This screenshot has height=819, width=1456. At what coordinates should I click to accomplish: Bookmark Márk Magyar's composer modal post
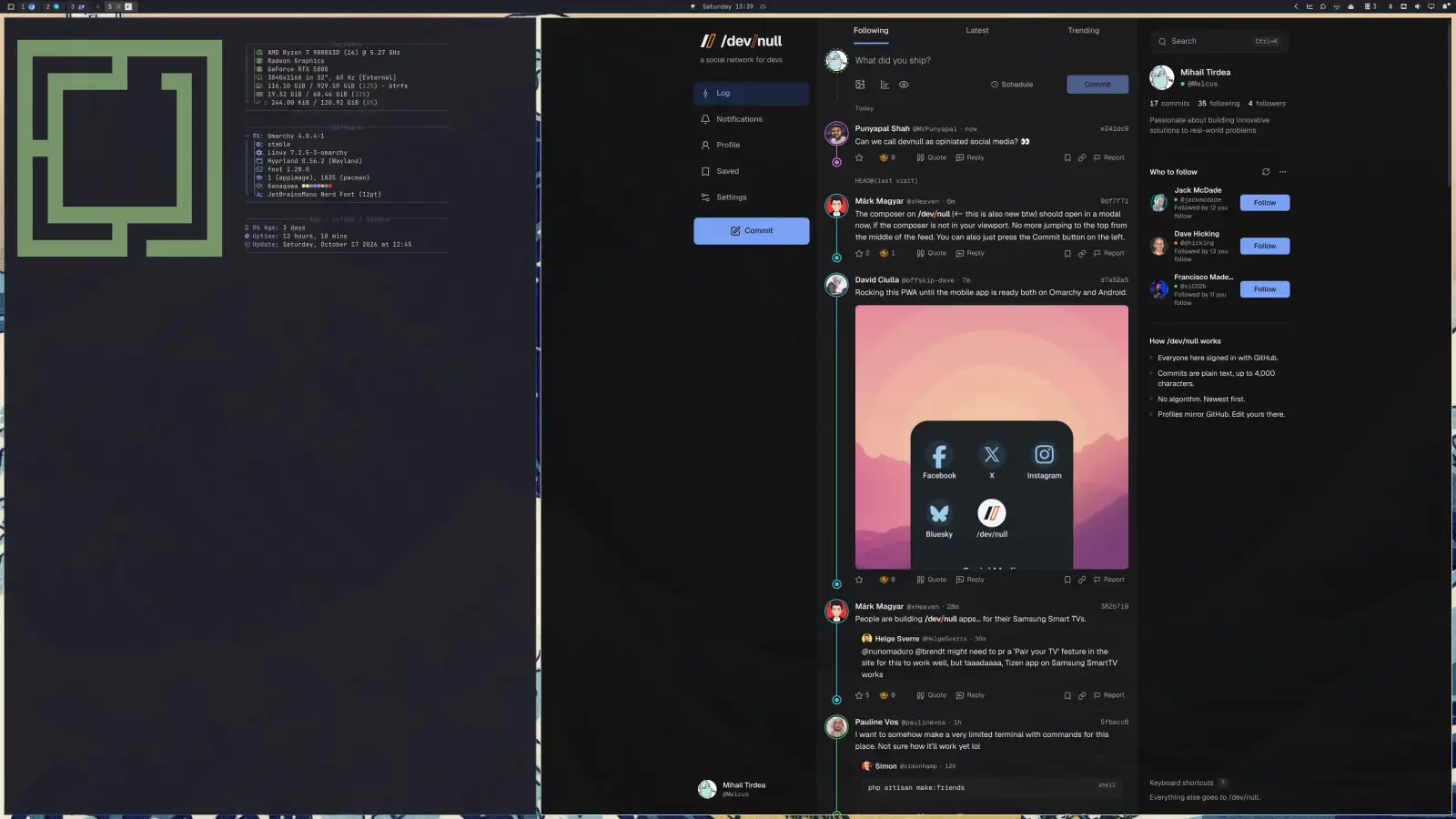pyautogui.click(x=1067, y=254)
